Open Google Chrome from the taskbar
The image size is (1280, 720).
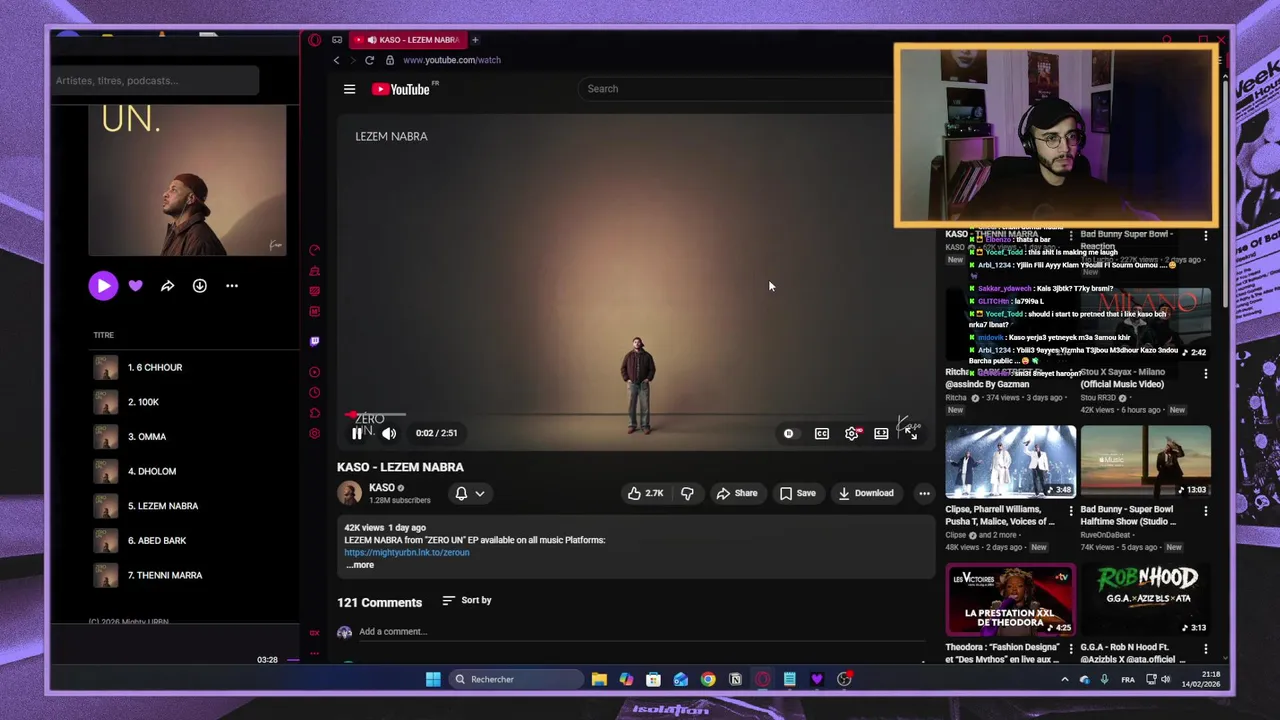click(x=708, y=680)
